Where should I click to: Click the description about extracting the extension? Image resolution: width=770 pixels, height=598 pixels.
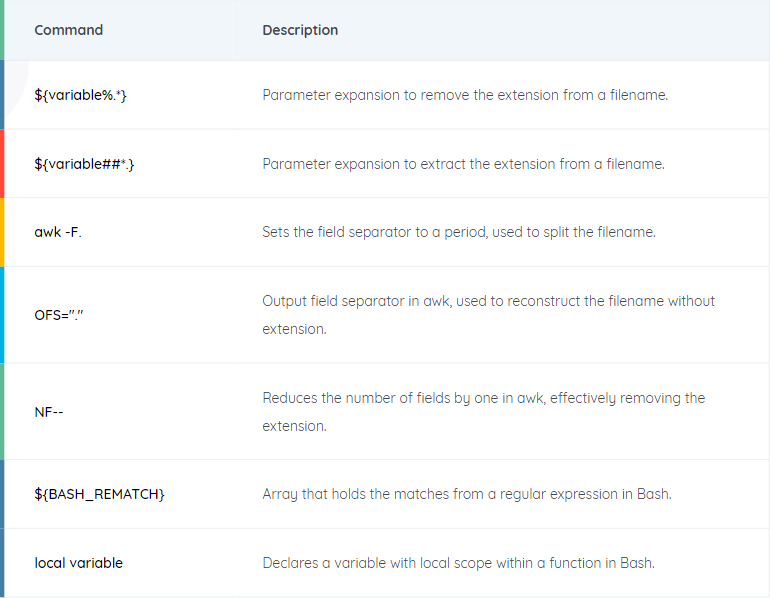(x=463, y=163)
